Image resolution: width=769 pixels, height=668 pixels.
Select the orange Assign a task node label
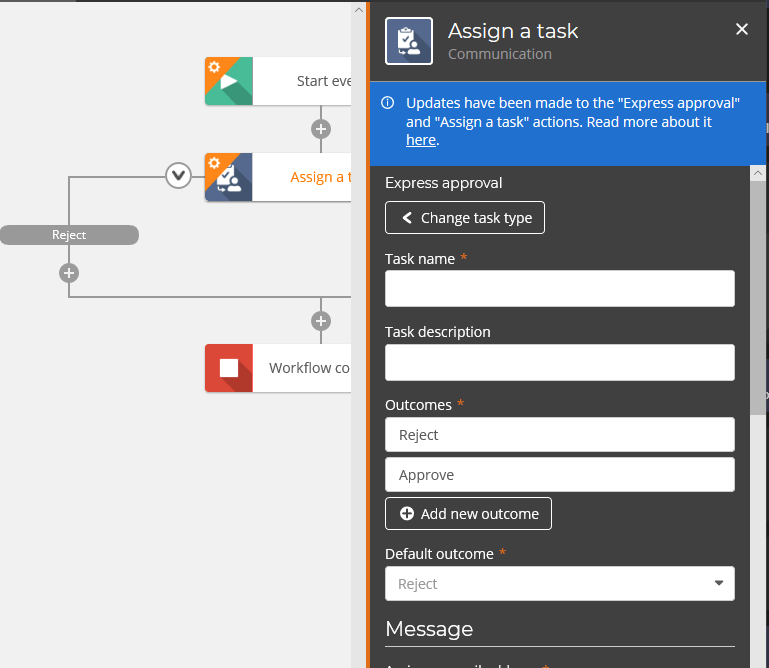coord(321,177)
